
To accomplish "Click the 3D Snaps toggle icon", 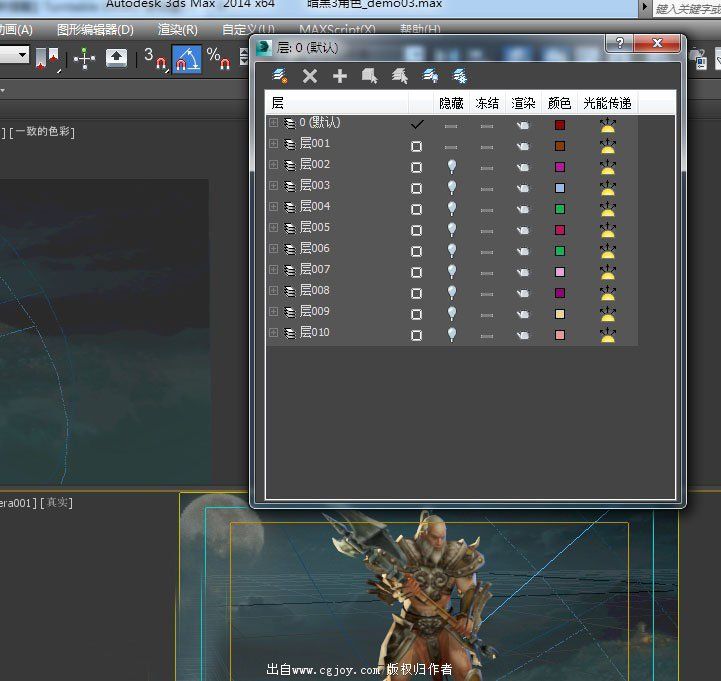I will click(x=155, y=59).
